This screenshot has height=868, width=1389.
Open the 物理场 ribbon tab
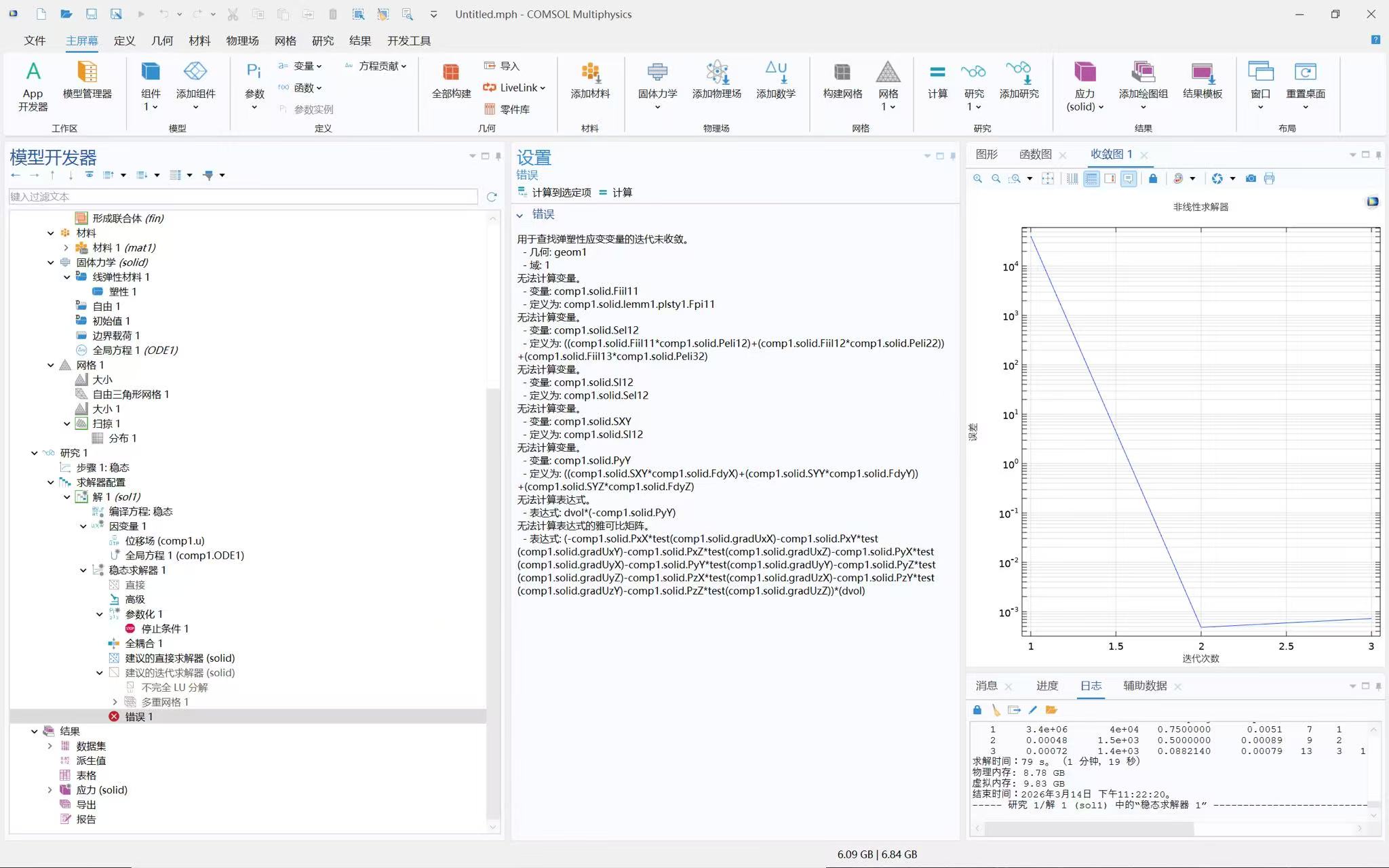[242, 41]
